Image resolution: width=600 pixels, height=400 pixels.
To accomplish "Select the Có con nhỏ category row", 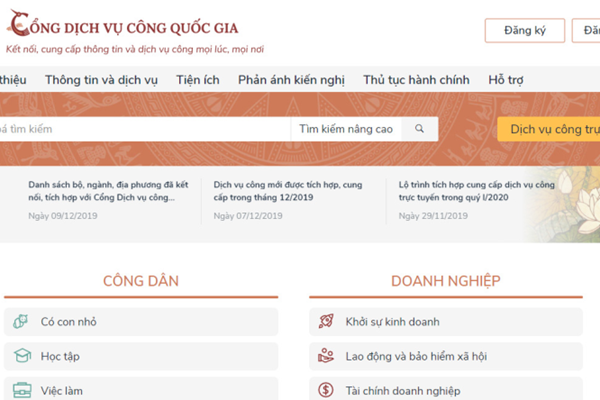I will 141,322.
